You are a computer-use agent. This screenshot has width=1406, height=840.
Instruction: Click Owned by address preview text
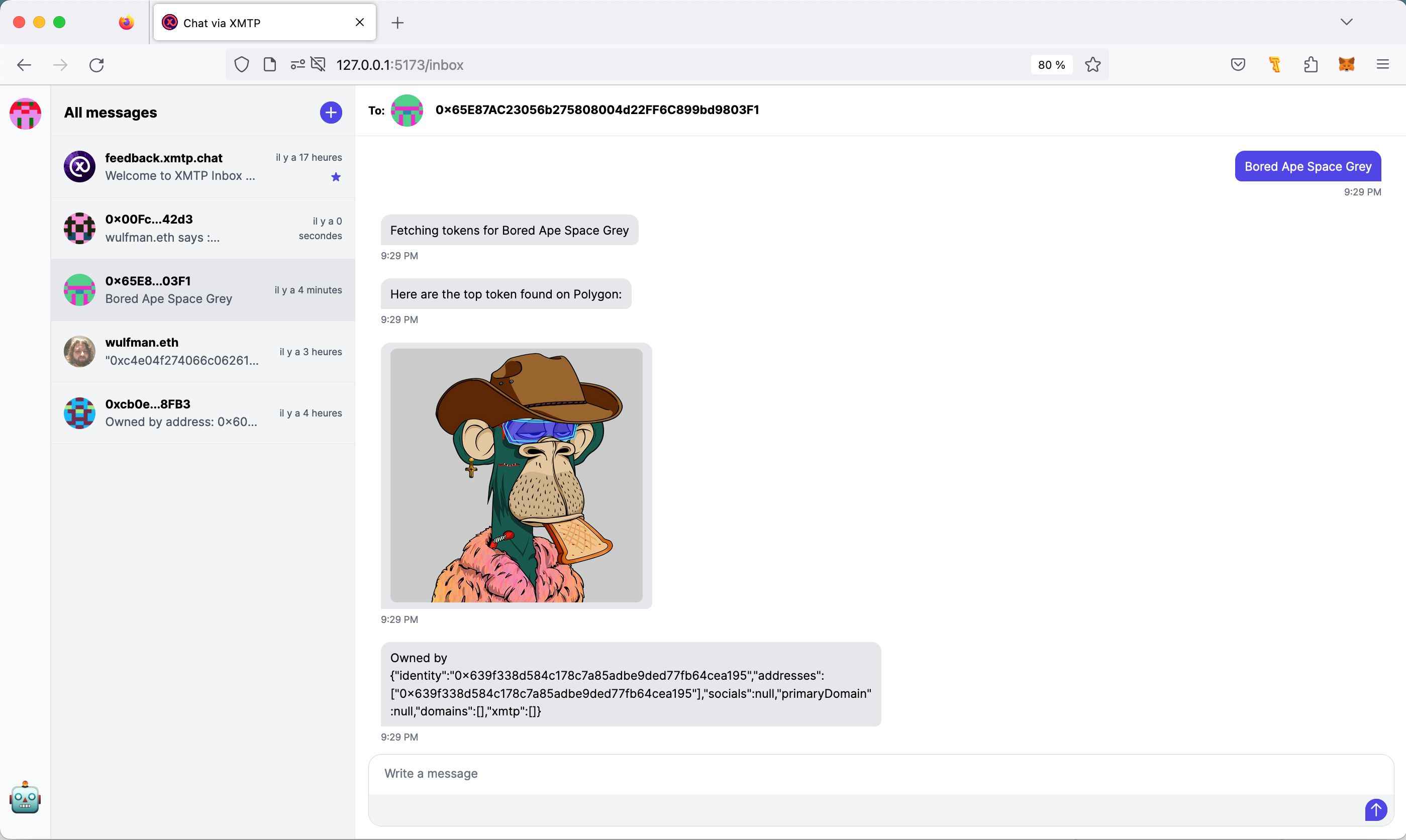pos(181,423)
